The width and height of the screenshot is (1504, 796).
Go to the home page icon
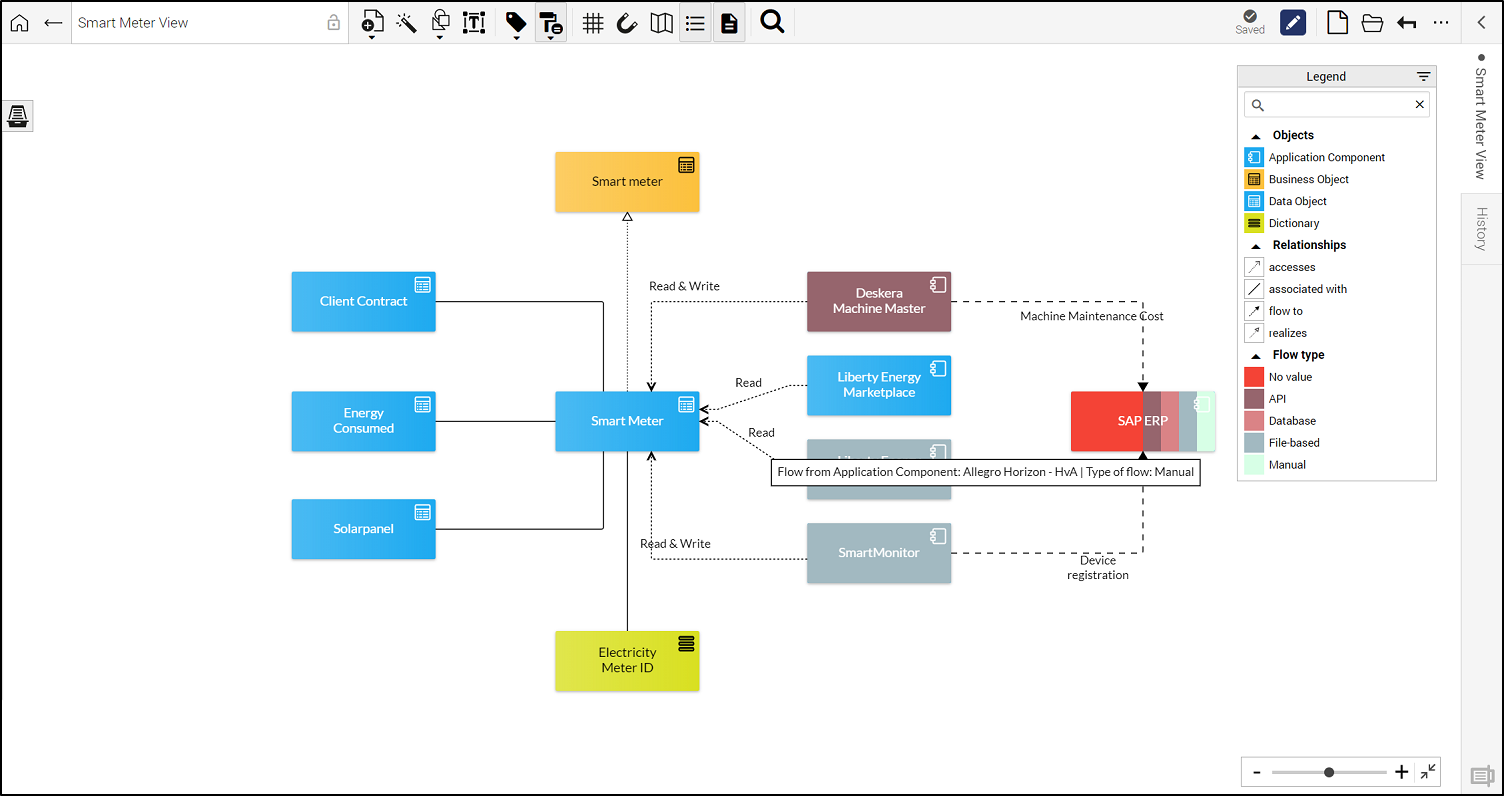(19, 23)
